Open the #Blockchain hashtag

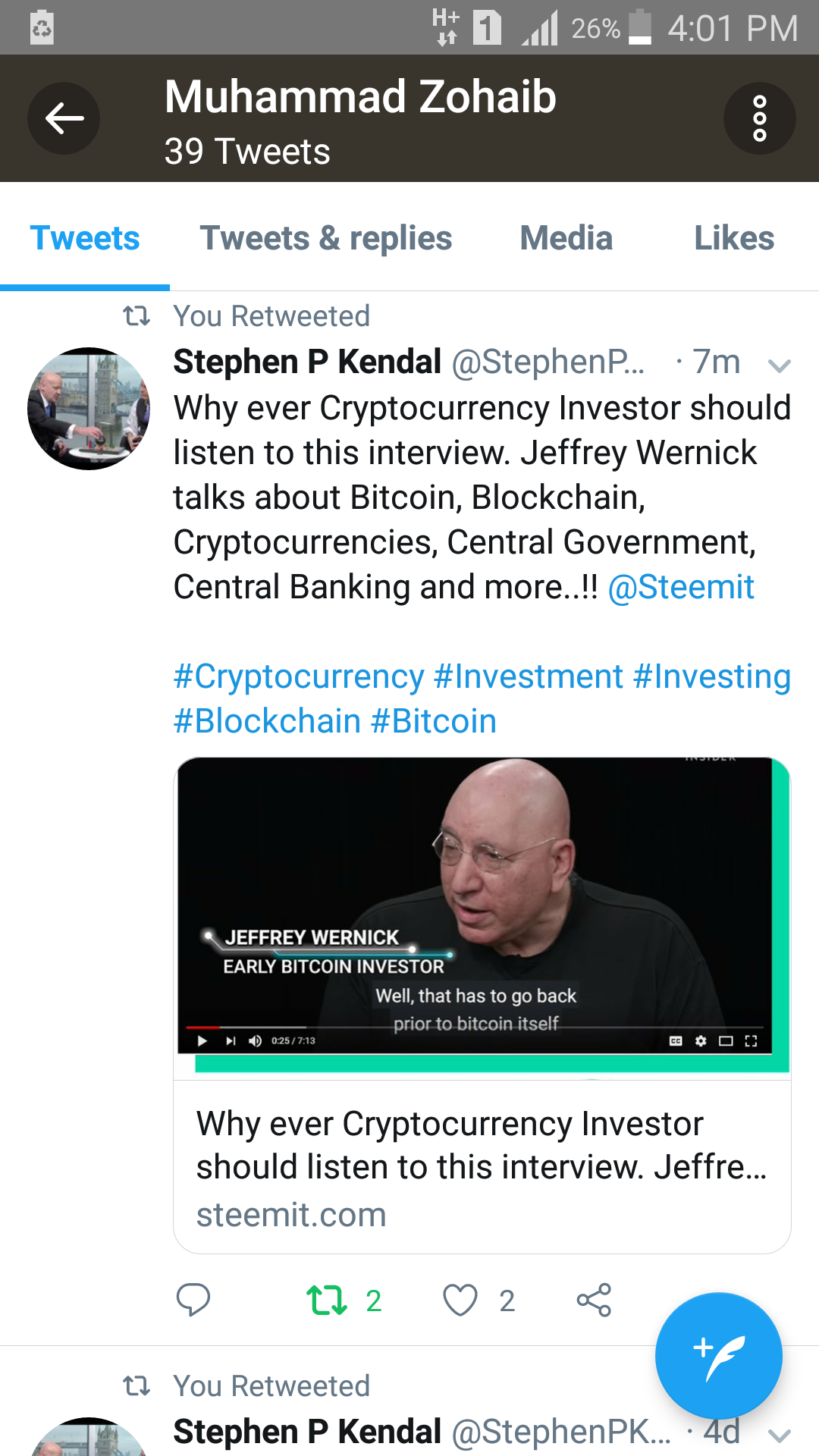(267, 721)
